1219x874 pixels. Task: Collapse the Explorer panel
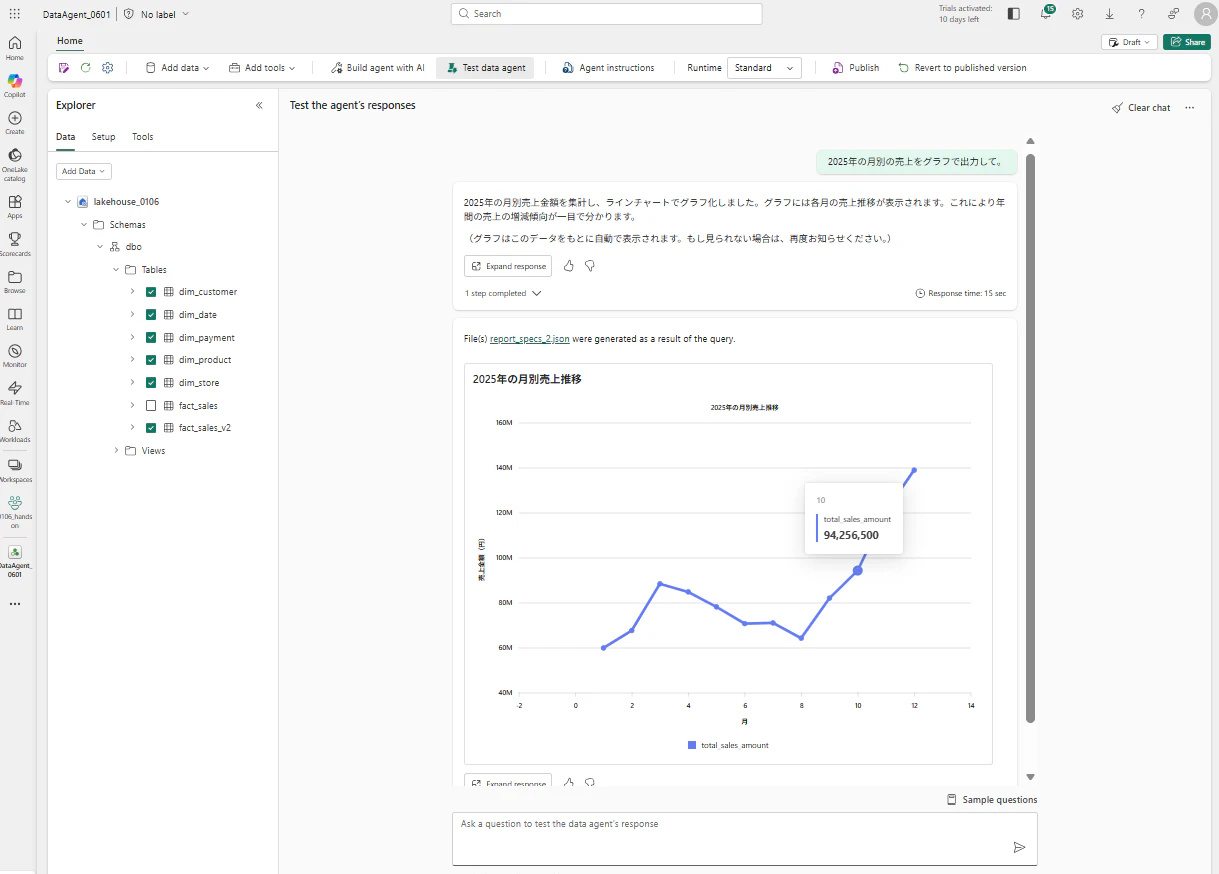click(259, 105)
